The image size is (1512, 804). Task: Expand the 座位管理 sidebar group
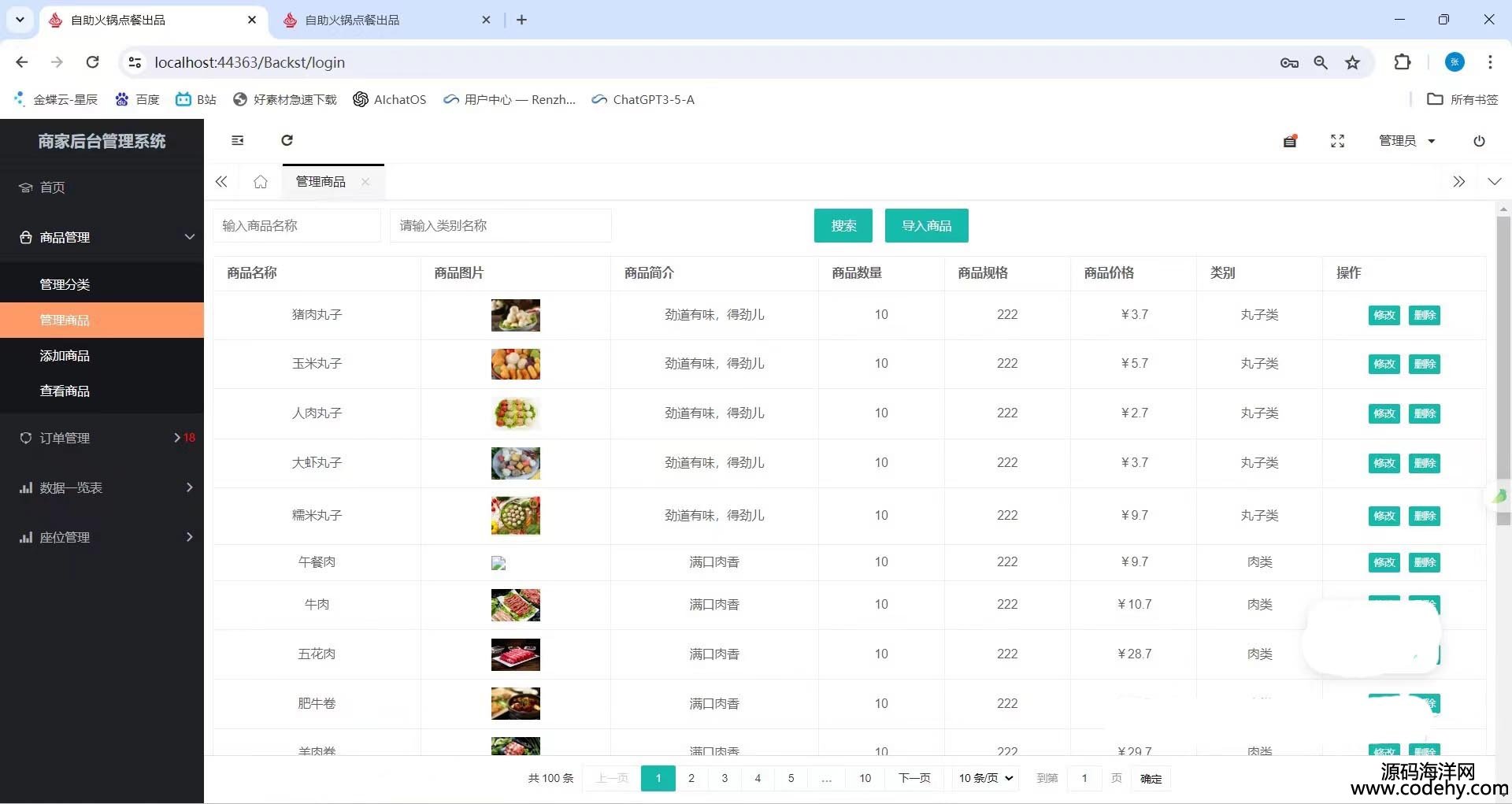point(102,537)
